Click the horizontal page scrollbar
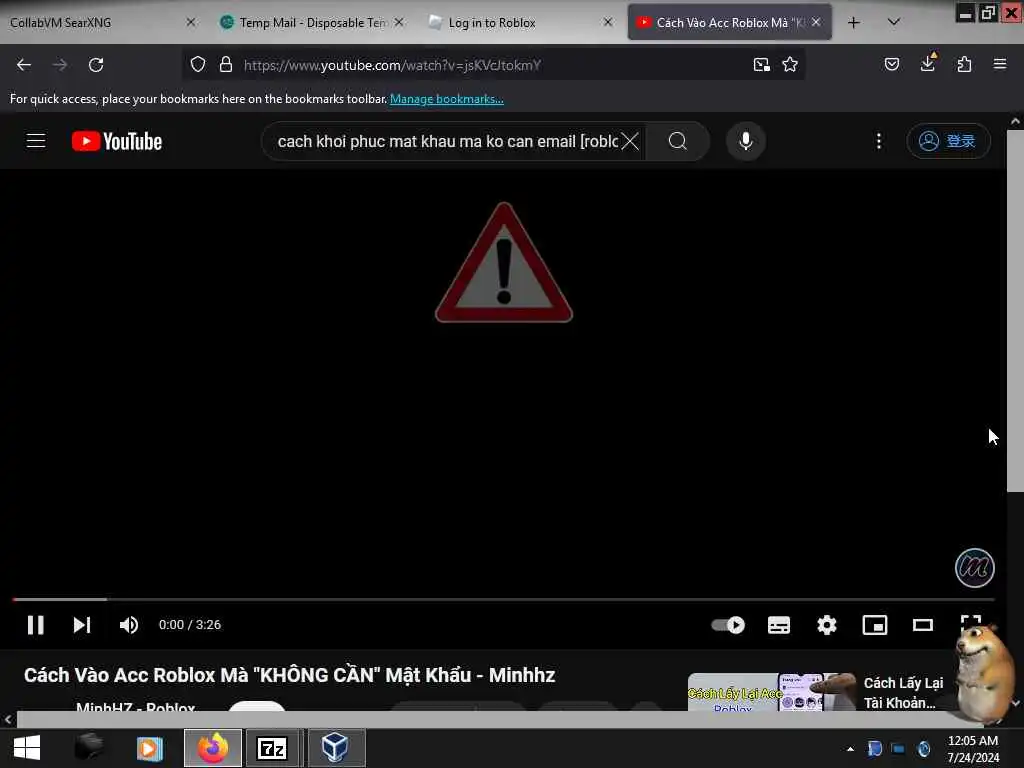Viewport: 1024px width, 768px height. (x=500, y=719)
